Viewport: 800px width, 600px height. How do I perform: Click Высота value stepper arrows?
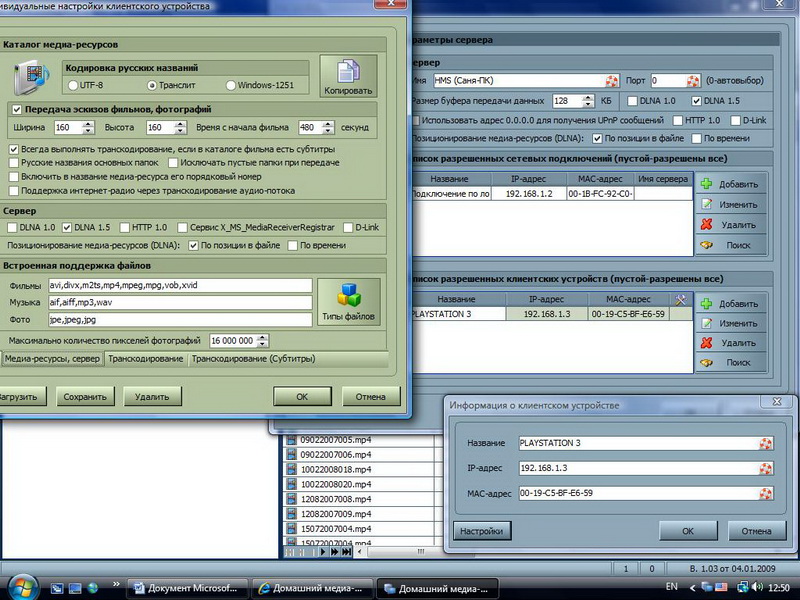point(180,128)
